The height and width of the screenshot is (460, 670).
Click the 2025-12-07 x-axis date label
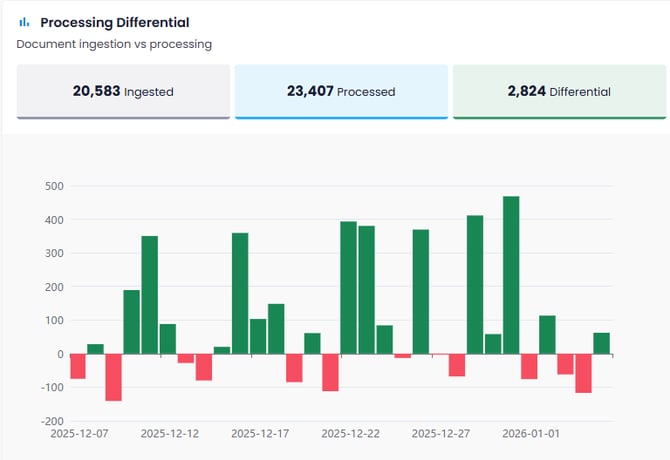point(78,434)
